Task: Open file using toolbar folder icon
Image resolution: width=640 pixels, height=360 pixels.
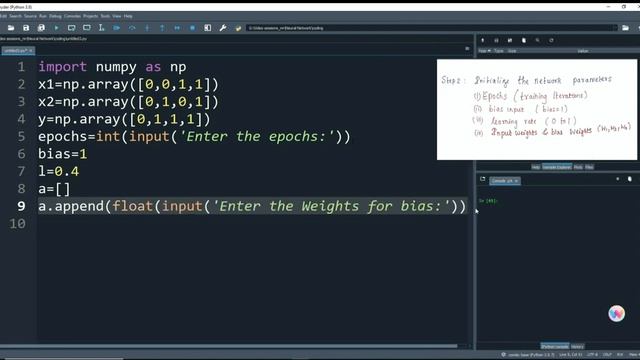Action: [11, 28]
